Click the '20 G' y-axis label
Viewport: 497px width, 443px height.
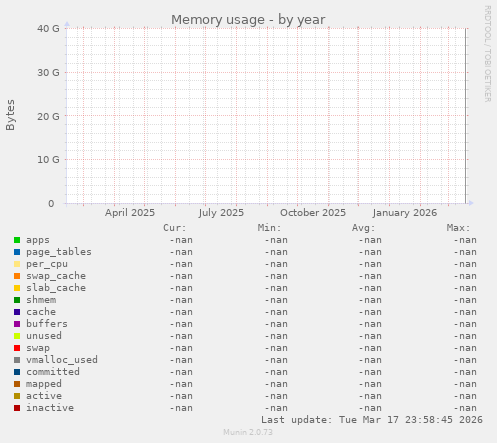(x=48, y=117)
